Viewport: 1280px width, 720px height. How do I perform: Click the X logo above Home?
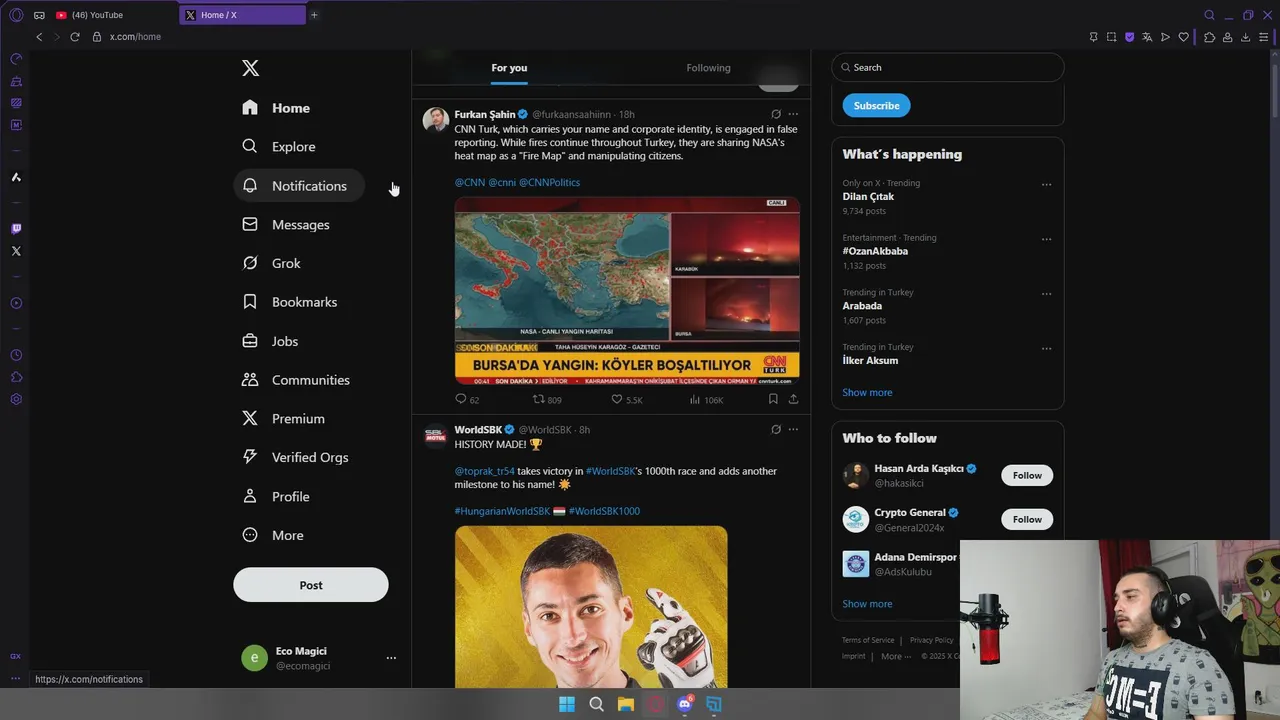pyautogui.click(x=250, y=68)
